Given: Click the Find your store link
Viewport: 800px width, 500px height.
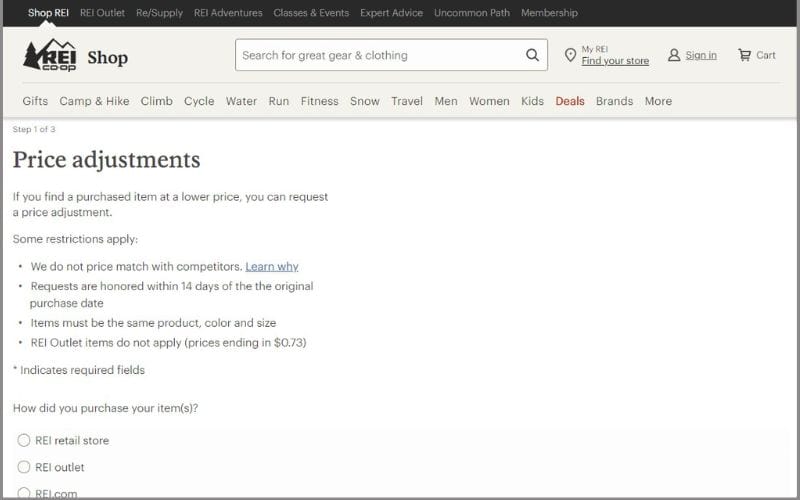Looking at the screenshot, I should click(615, 61).
